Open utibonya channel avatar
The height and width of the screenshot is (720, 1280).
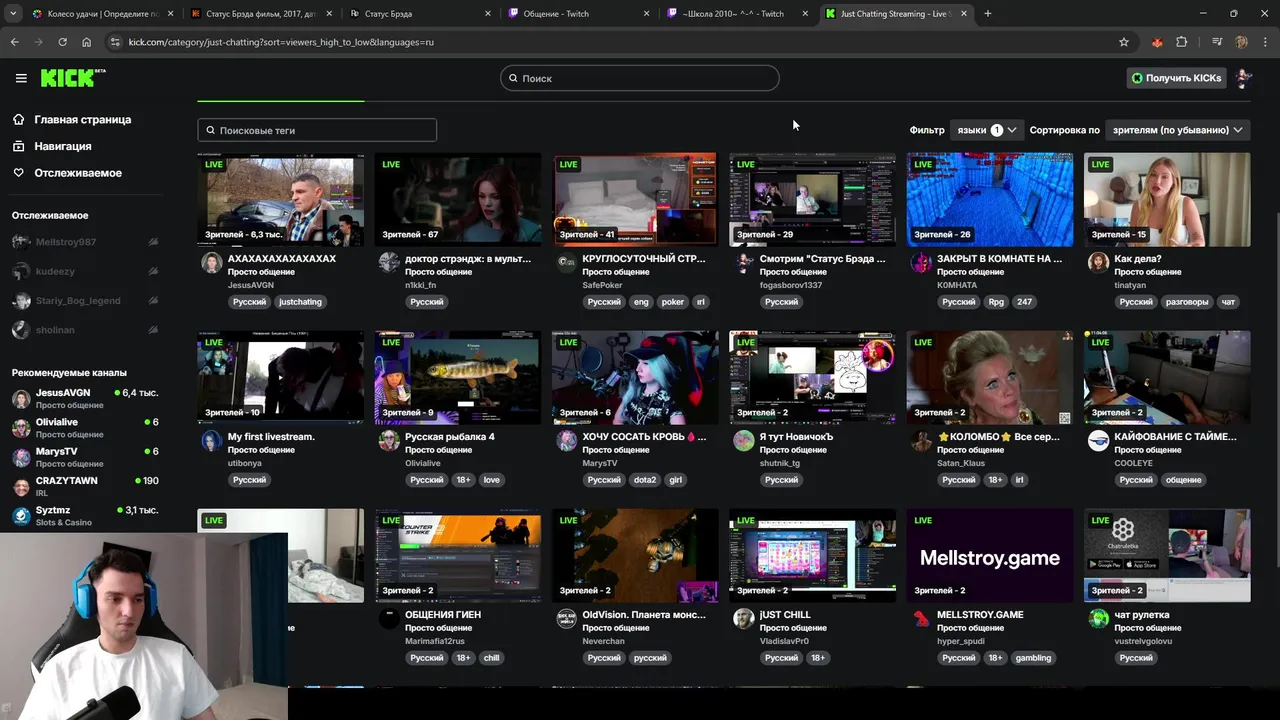(x=211, y=441)
